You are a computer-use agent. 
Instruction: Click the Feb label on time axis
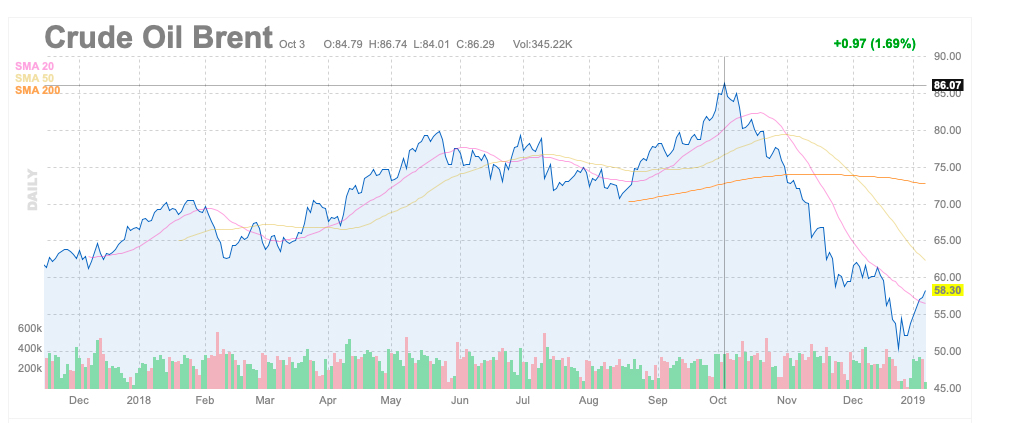204,400
